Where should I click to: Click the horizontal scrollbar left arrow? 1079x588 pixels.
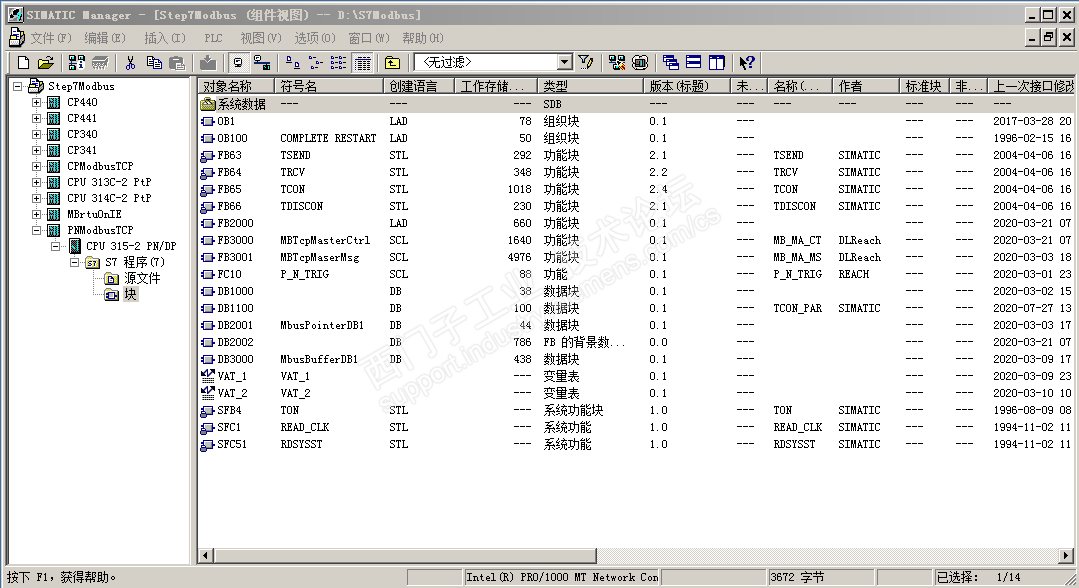[x=206, y=556]
